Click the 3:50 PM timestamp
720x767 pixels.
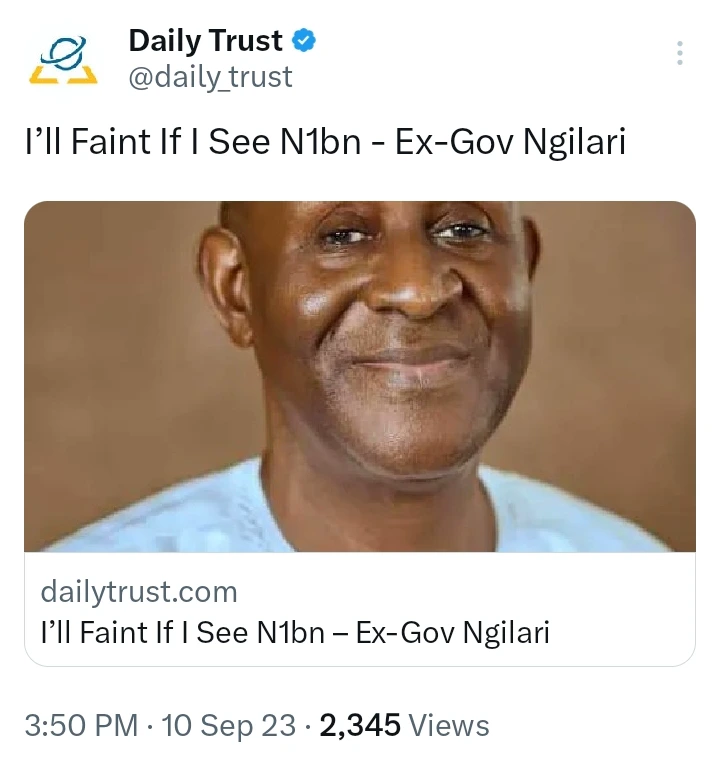point(80,725)
